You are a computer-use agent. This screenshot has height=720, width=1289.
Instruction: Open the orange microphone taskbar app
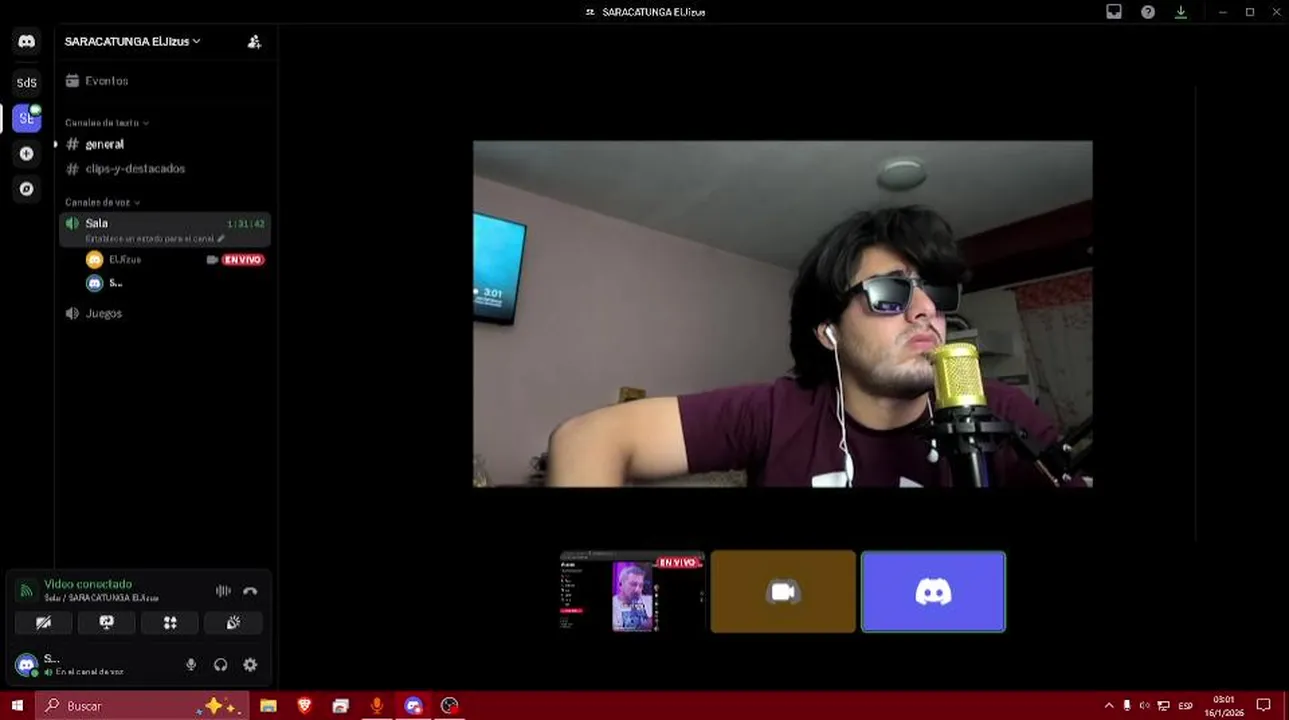pyautogui.click(x=377, y=706)
